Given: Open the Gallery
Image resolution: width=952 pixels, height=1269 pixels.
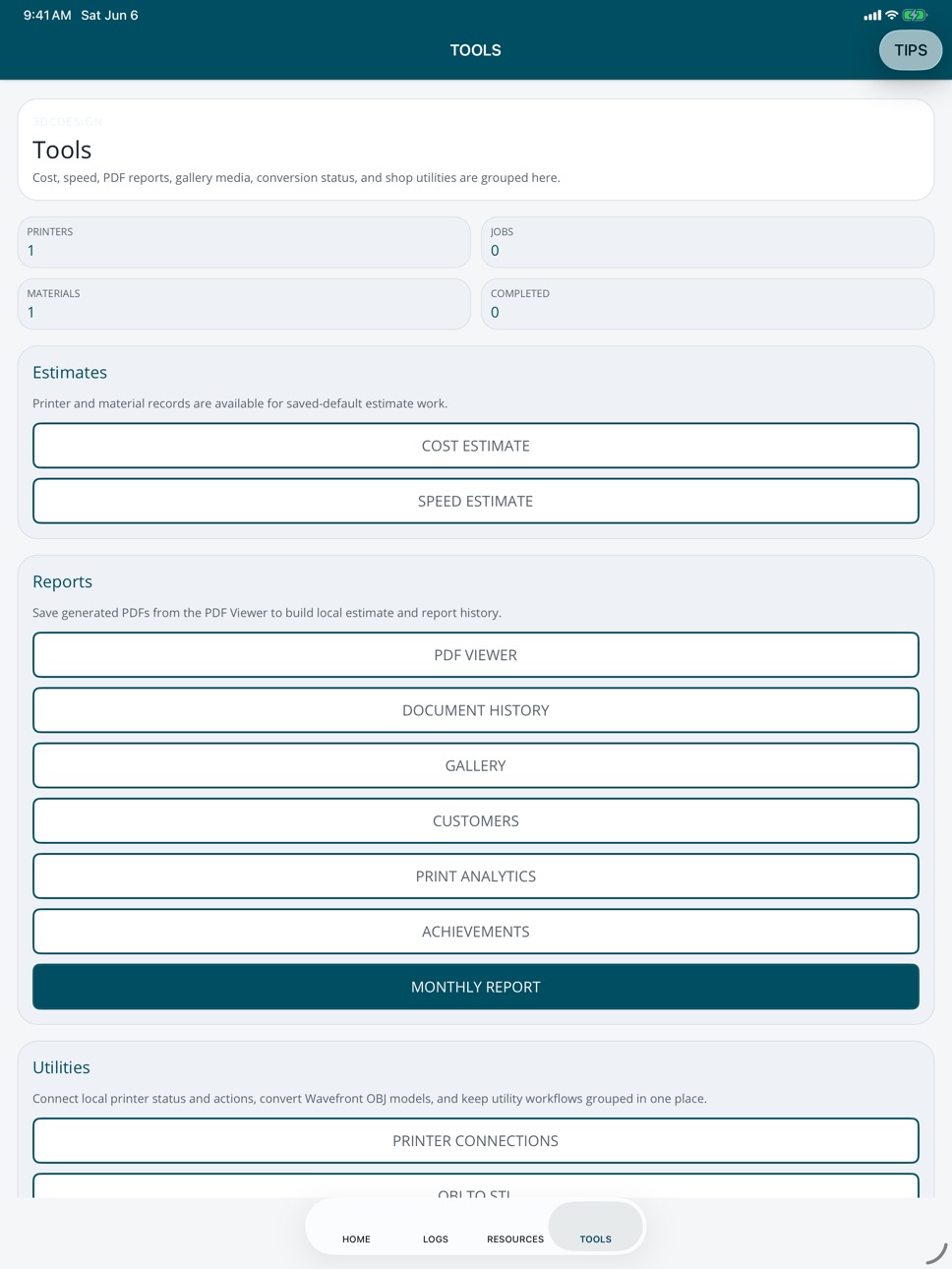Looking at the screenshot, I should 476,765.
